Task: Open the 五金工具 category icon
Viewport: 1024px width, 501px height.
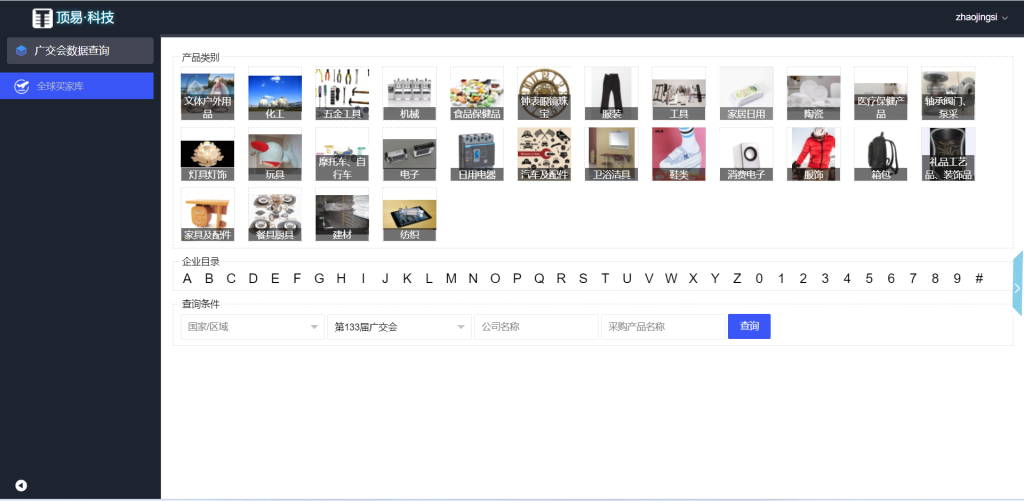Action: [x=342, y=93]
